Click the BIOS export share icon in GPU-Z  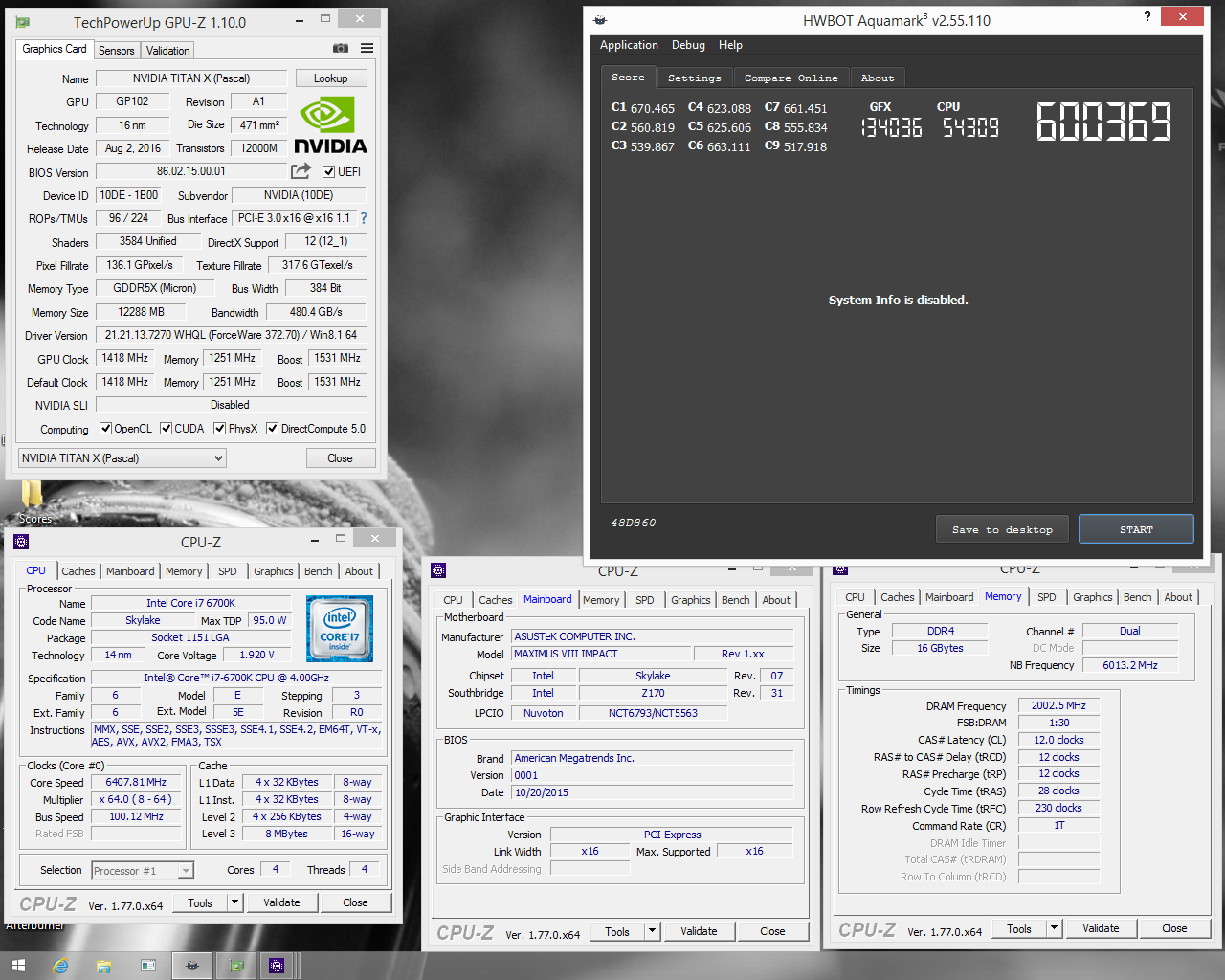[x=301, y=170]
